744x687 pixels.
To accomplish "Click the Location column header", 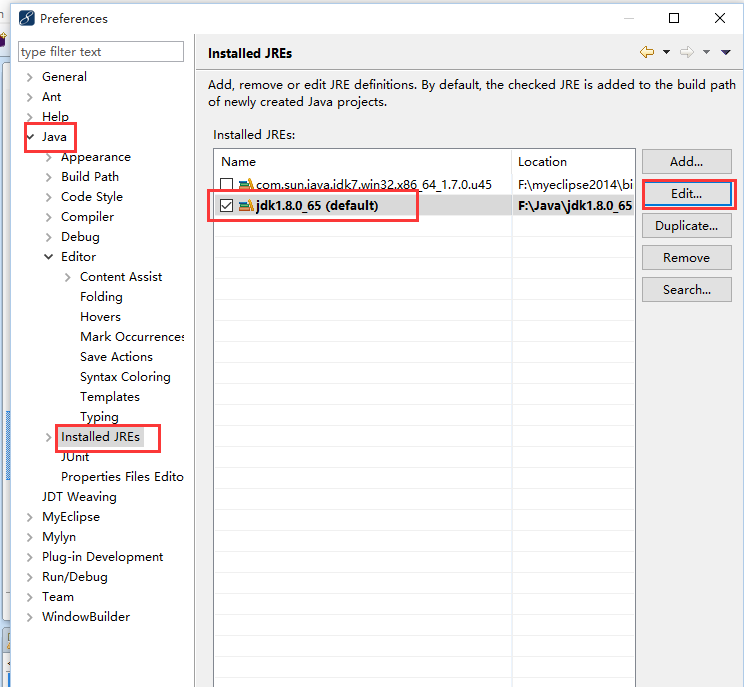I will (573, 162).
